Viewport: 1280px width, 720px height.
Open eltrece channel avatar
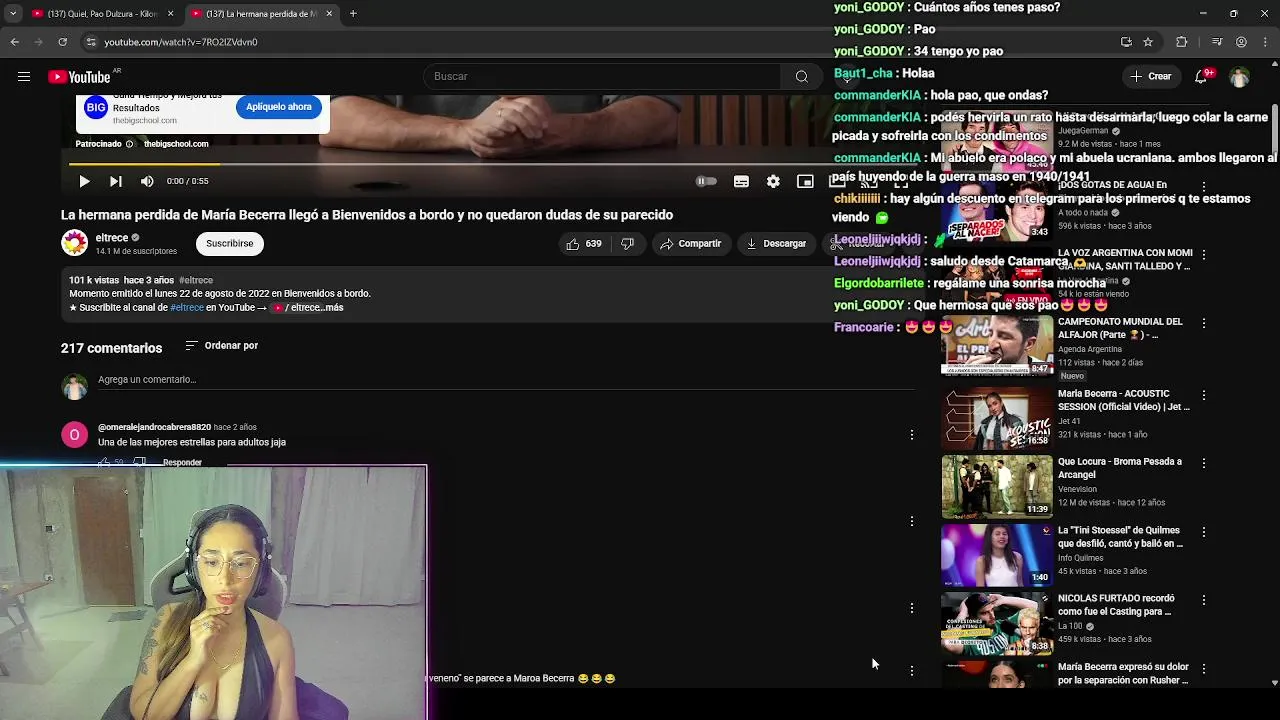[74, 243]
